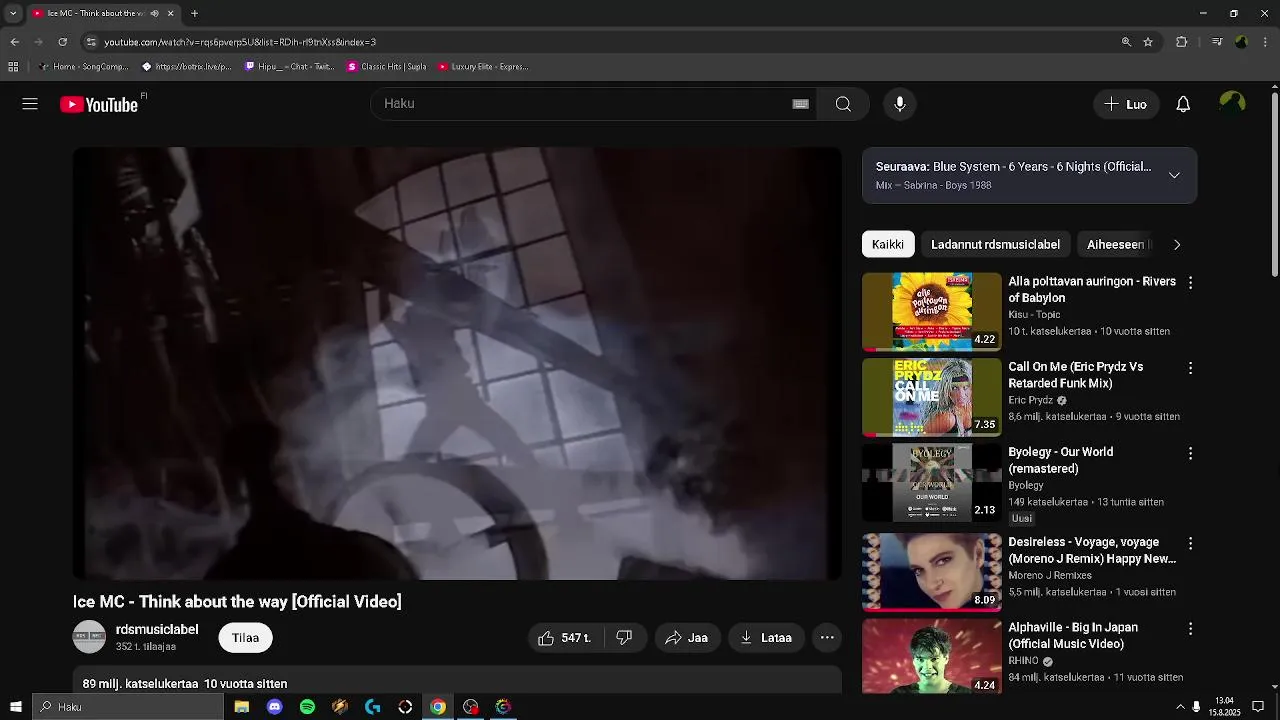Open Hipu Chat Twitch bookmark
The height and width of the screenshot is (720, 1280).
pyautogui.click(x=290, y=67)
